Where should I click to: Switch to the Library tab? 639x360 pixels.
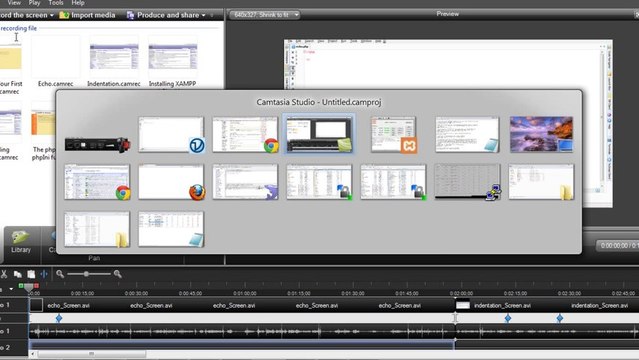click(21, 243)
